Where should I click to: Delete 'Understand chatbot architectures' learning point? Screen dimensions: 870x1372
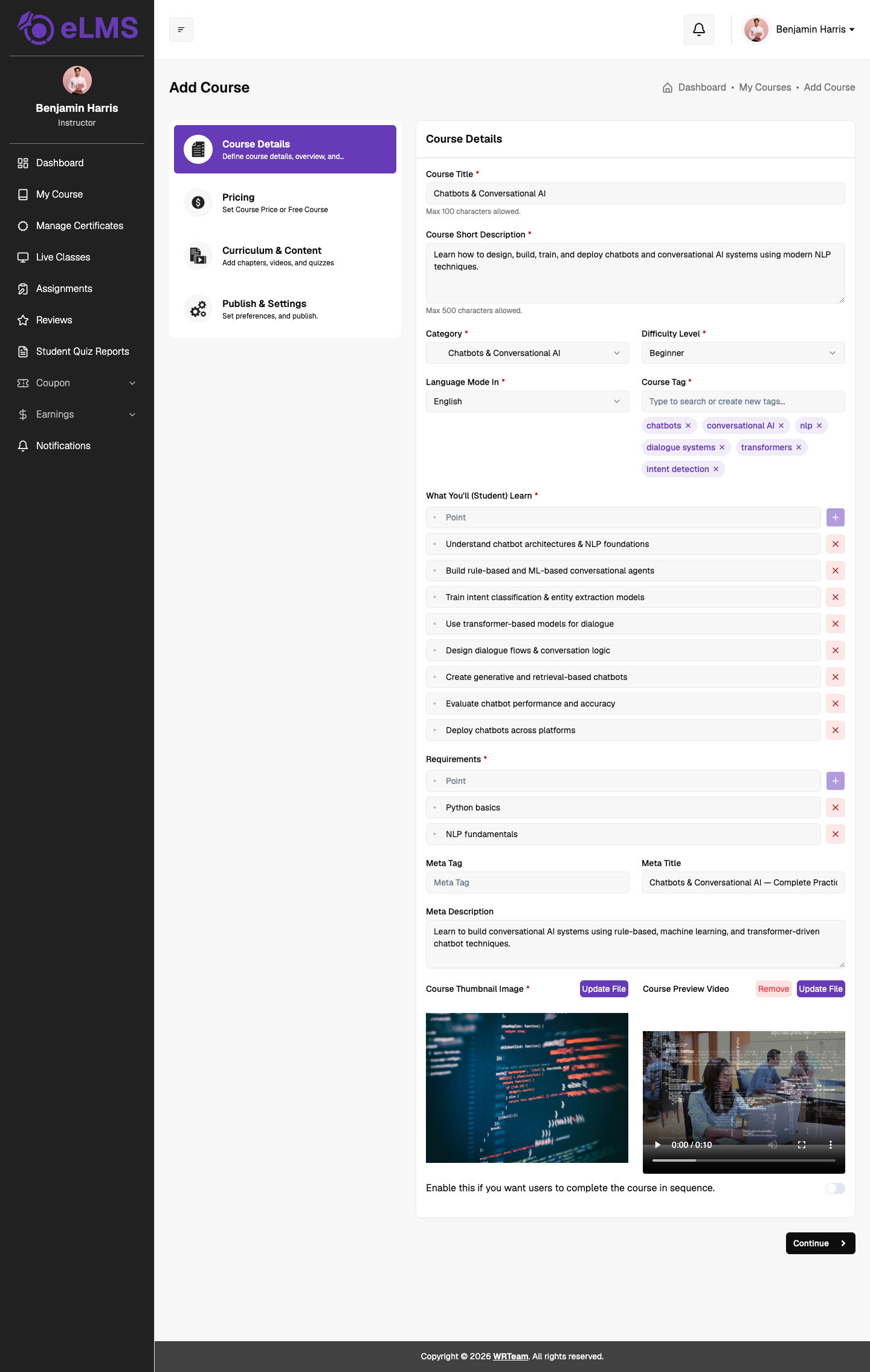click(836, 544)
